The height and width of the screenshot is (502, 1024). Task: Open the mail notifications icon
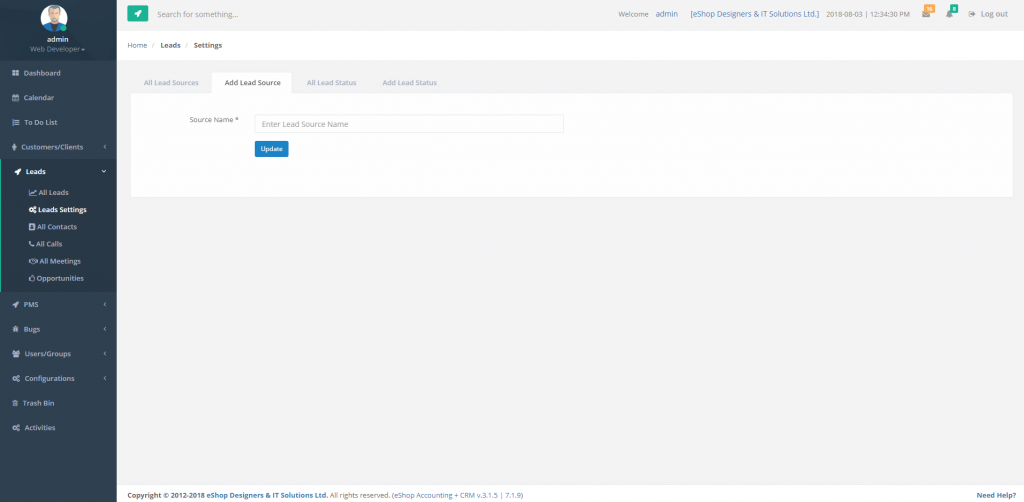point(926,14)
